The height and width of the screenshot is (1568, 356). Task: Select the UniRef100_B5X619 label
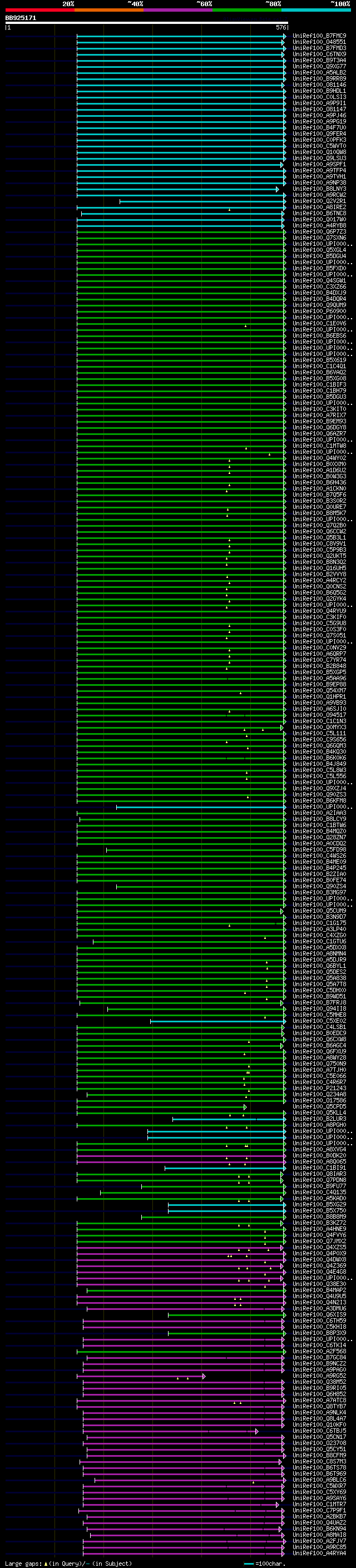(319, 360)
